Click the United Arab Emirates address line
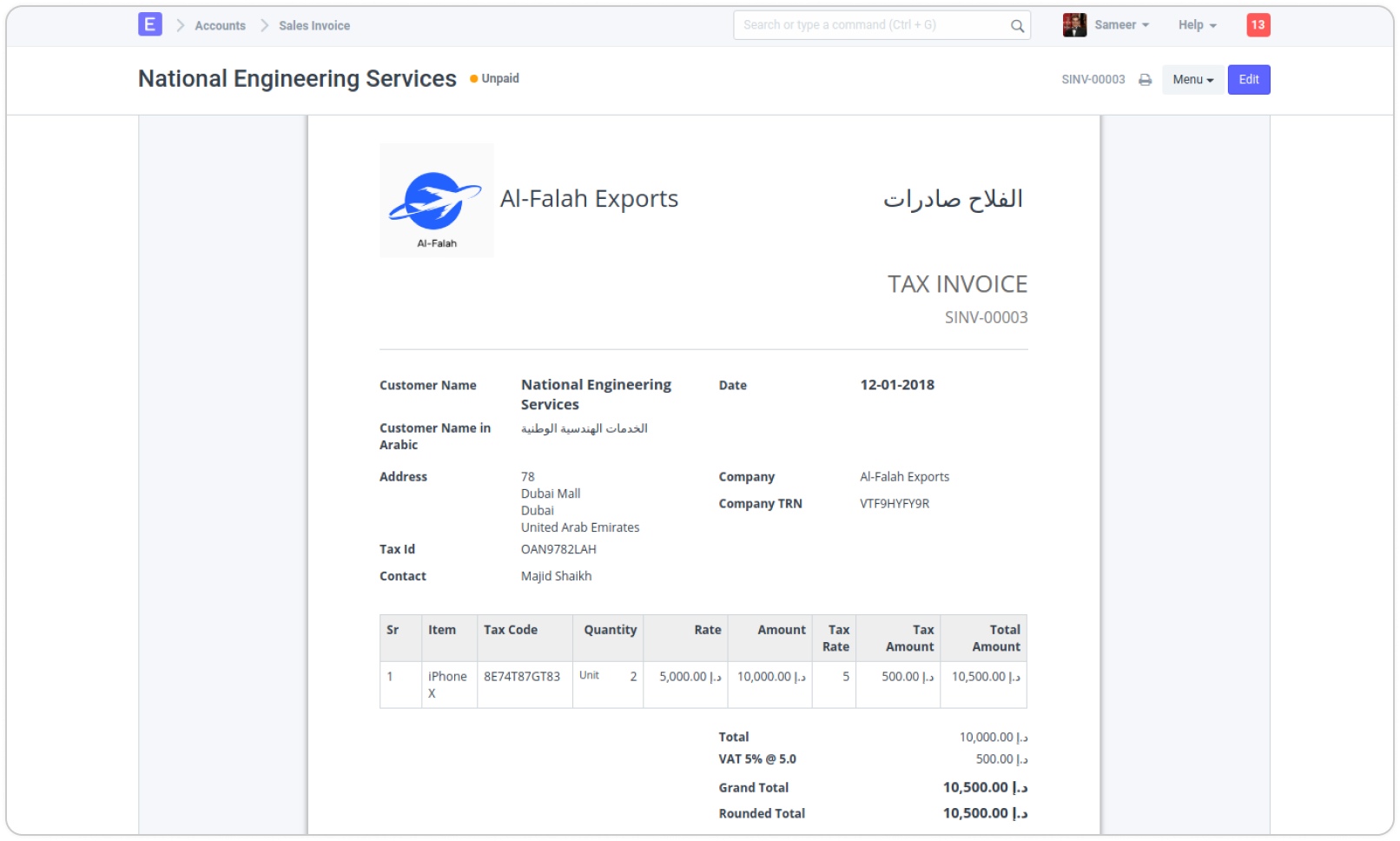This screenshot has height=841, width=1400. (x=580, y=528)
